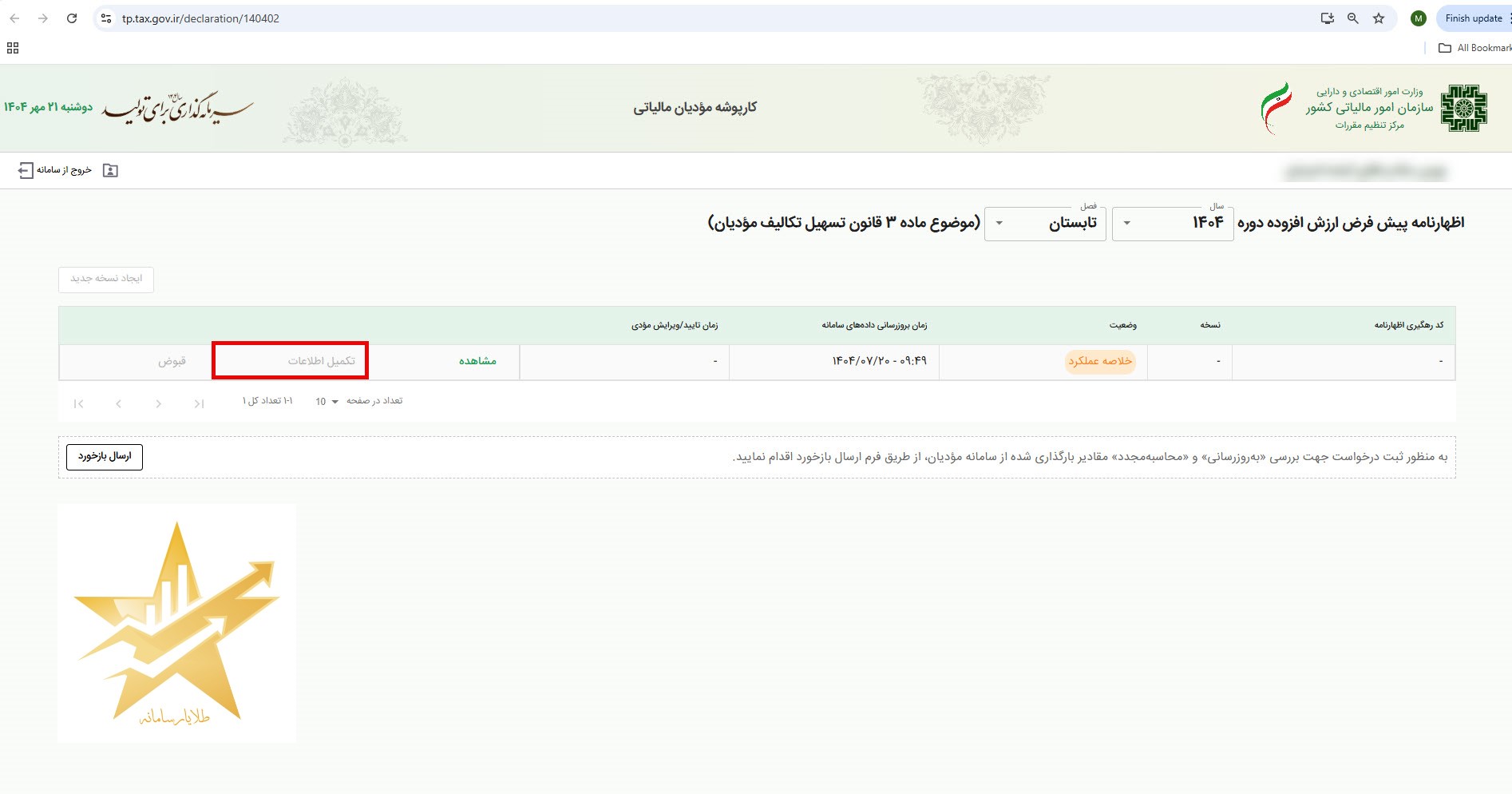1512x794 pixels.
Task: Bookmark page with star icon
Action: 1379,18
